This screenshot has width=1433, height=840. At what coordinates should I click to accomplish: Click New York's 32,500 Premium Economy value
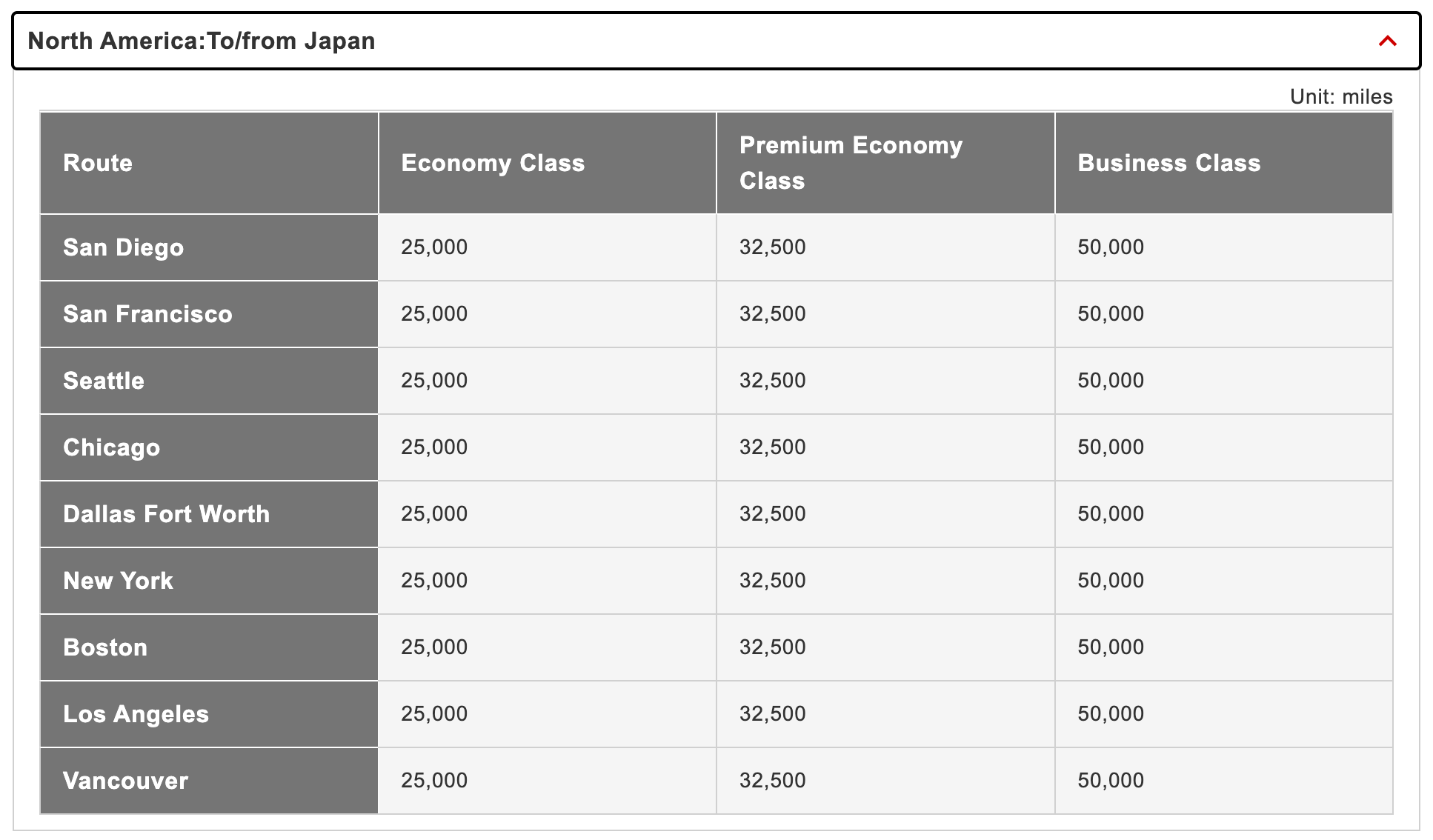pos(773,581)
